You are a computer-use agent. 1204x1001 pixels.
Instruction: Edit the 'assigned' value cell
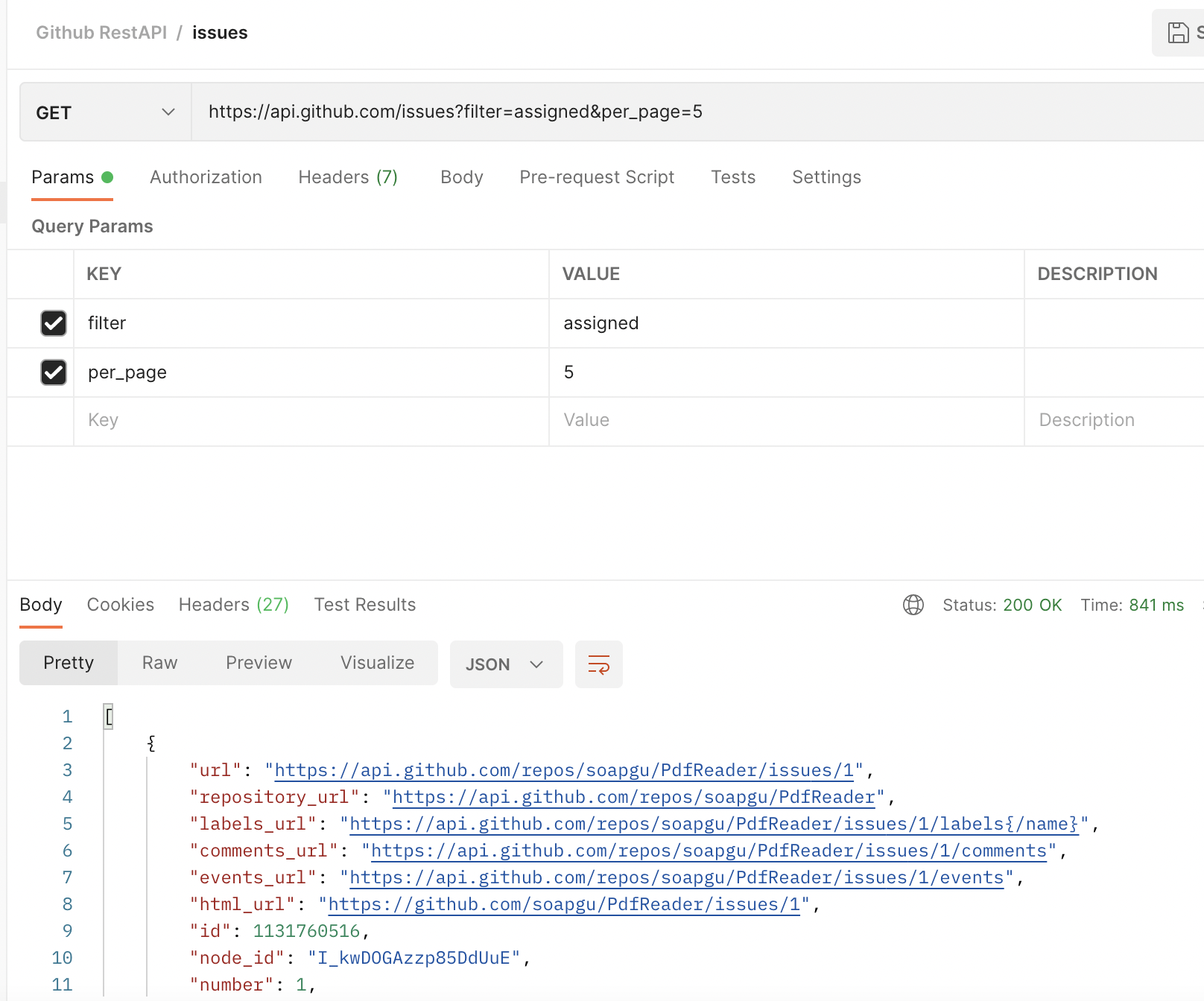(787, 323)
